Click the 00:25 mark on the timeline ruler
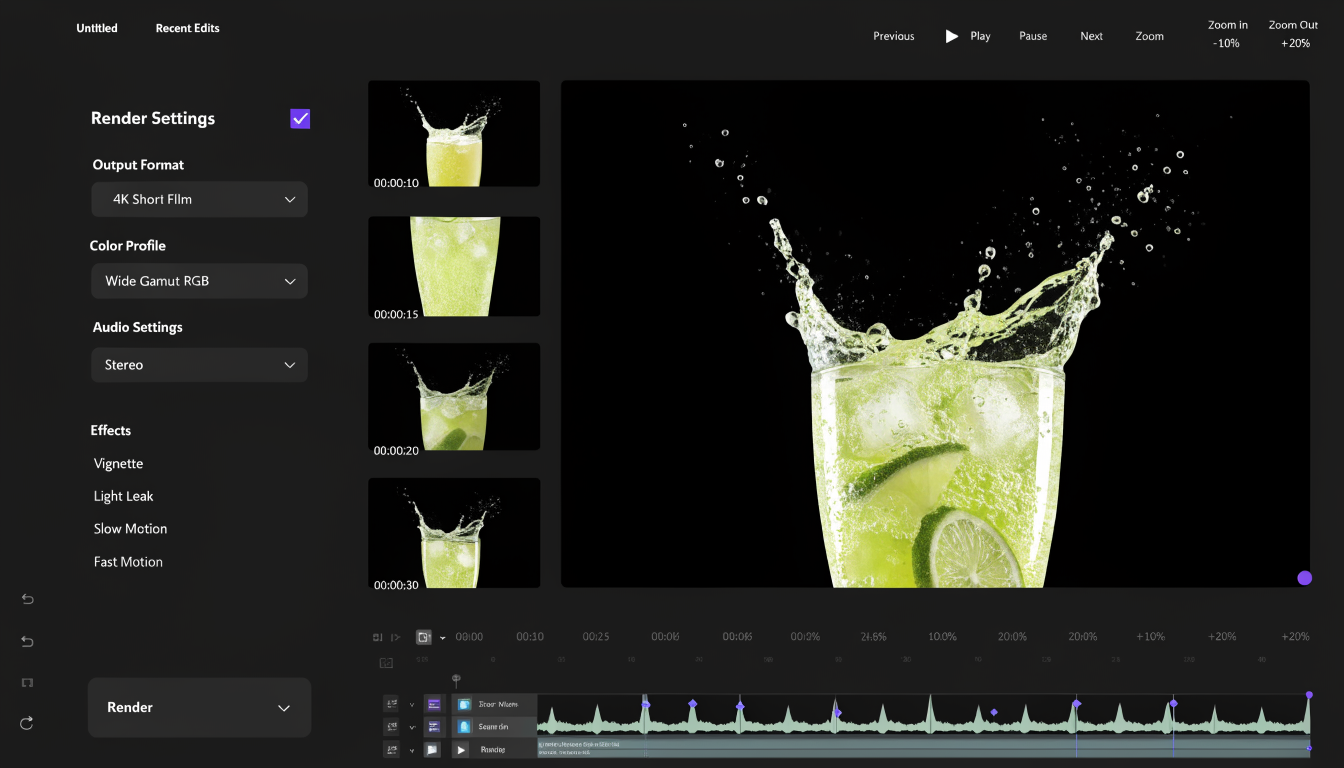The height and width of the screenshot is (768, 1344). click(596, 637)
